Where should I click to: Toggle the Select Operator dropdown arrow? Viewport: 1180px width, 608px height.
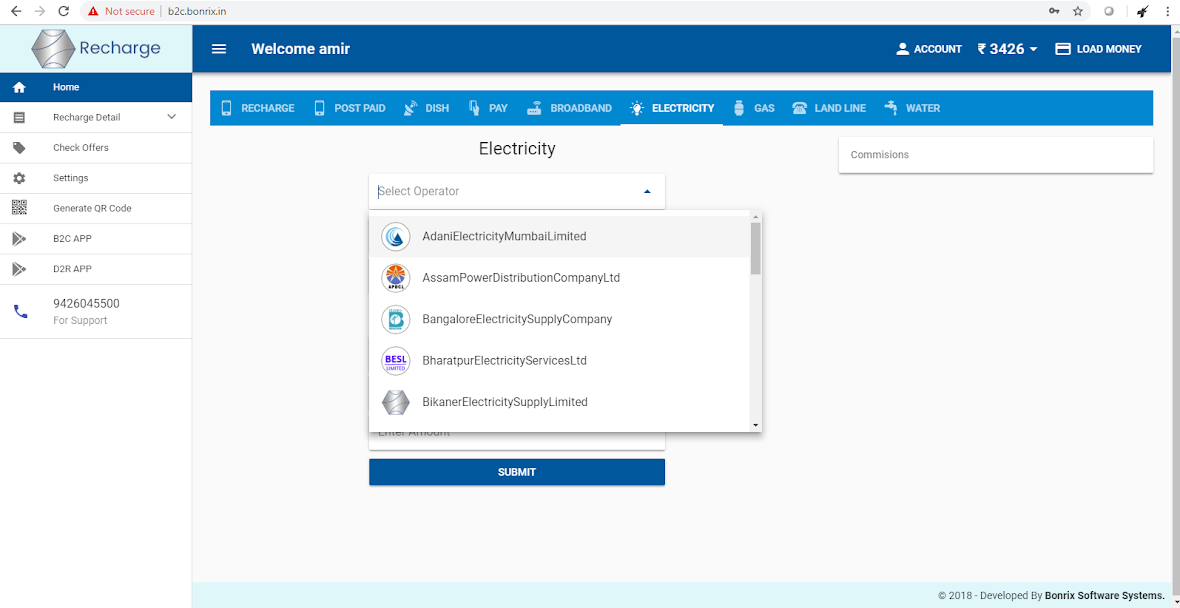[647, 192]
